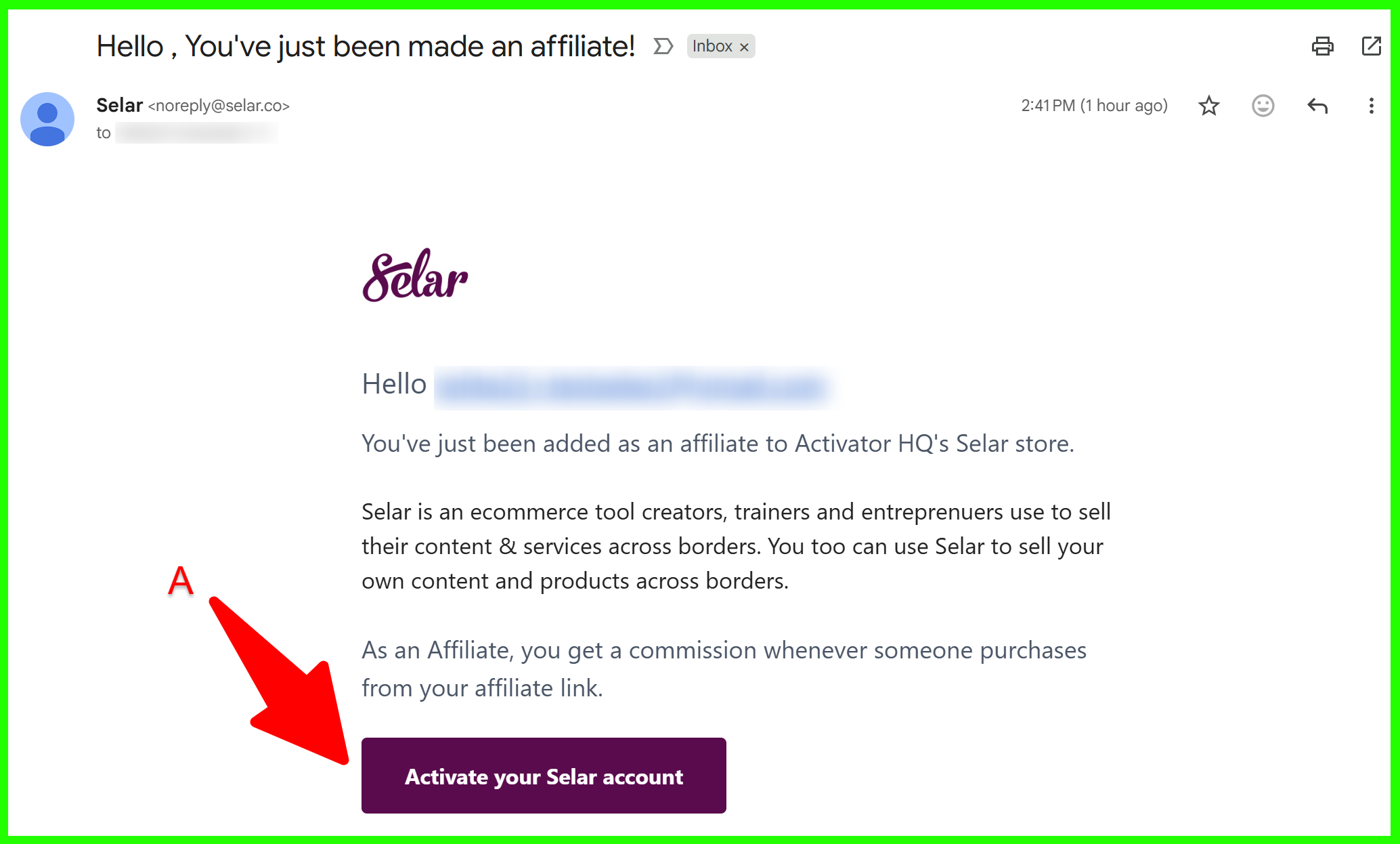Click the Print all icon
Viewport: 1400px width, 844px height.
[1322, 46]
